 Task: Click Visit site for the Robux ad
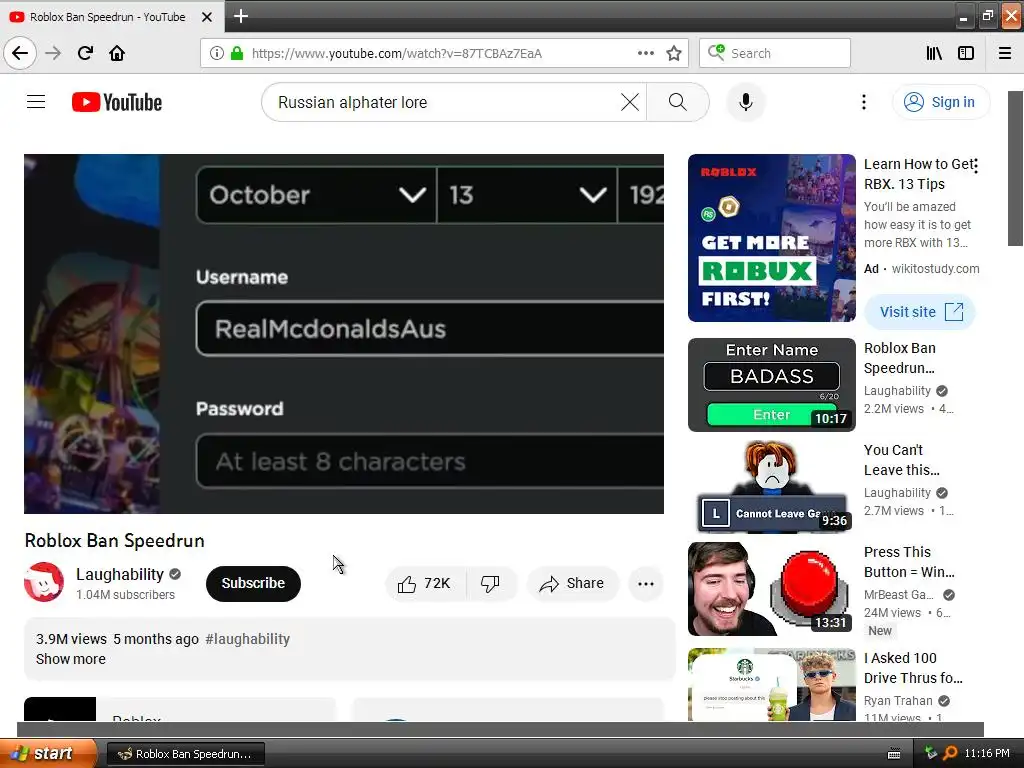pyautogui.click(x=920, y=312)
